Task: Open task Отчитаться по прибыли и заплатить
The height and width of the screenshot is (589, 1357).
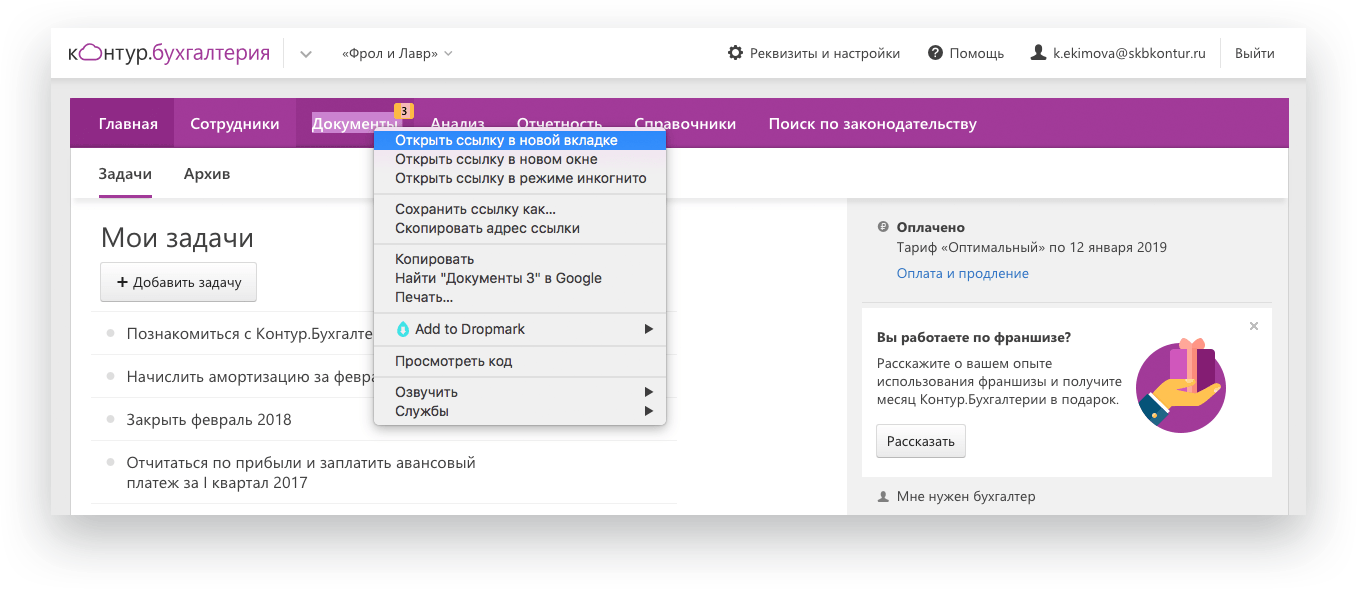Action: (301, 473)
